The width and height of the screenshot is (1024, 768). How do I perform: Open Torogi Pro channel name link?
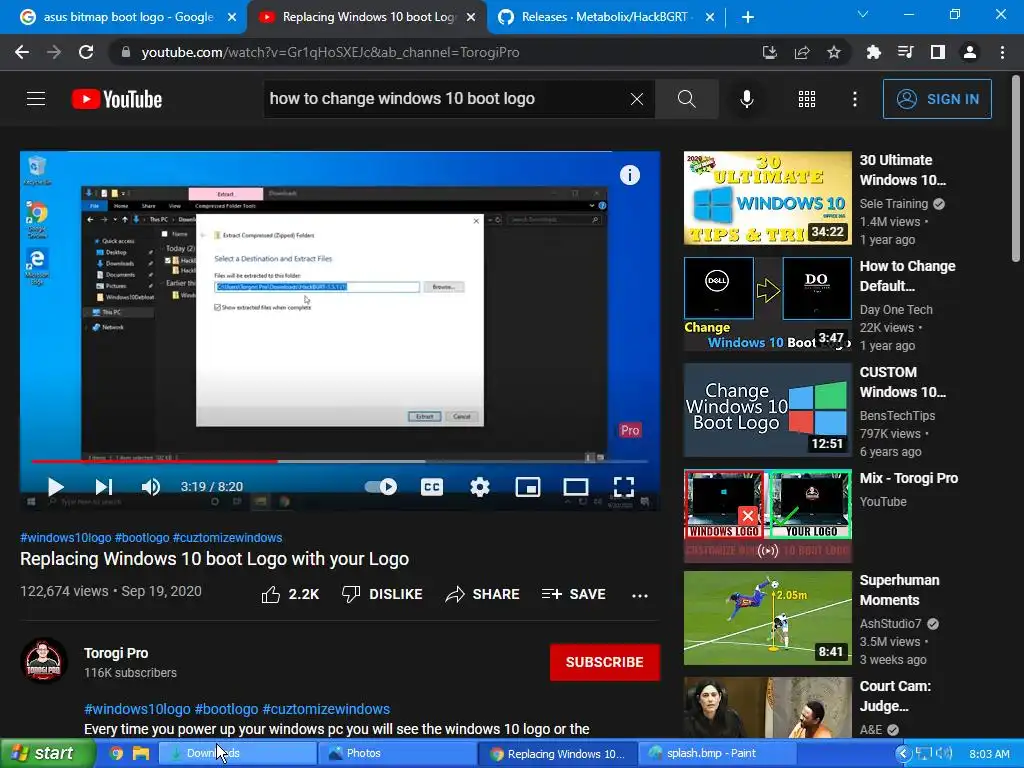(x=116, y=653)
